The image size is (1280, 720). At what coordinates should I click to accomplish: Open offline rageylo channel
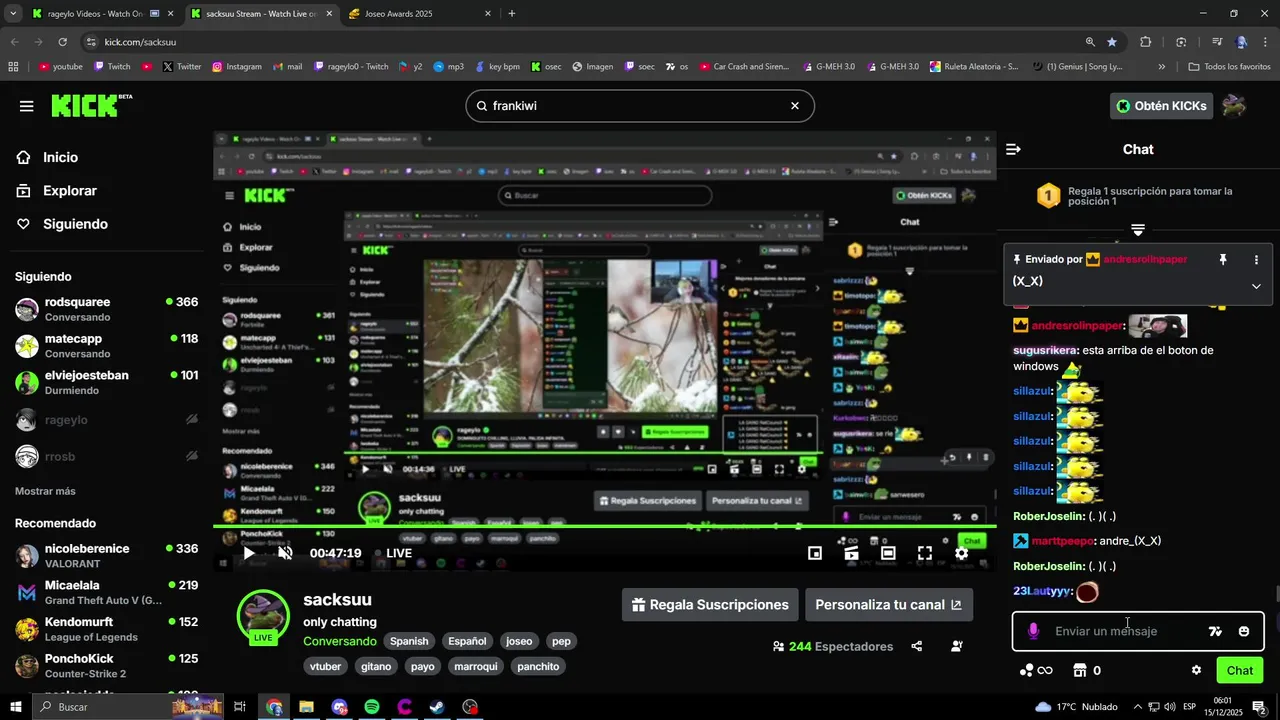point(105,420)
